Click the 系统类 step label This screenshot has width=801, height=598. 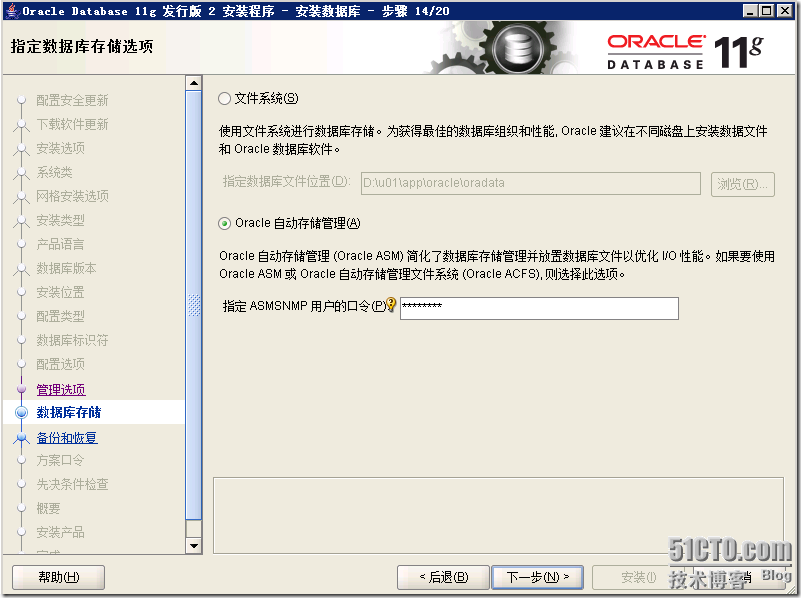point(54,173)
